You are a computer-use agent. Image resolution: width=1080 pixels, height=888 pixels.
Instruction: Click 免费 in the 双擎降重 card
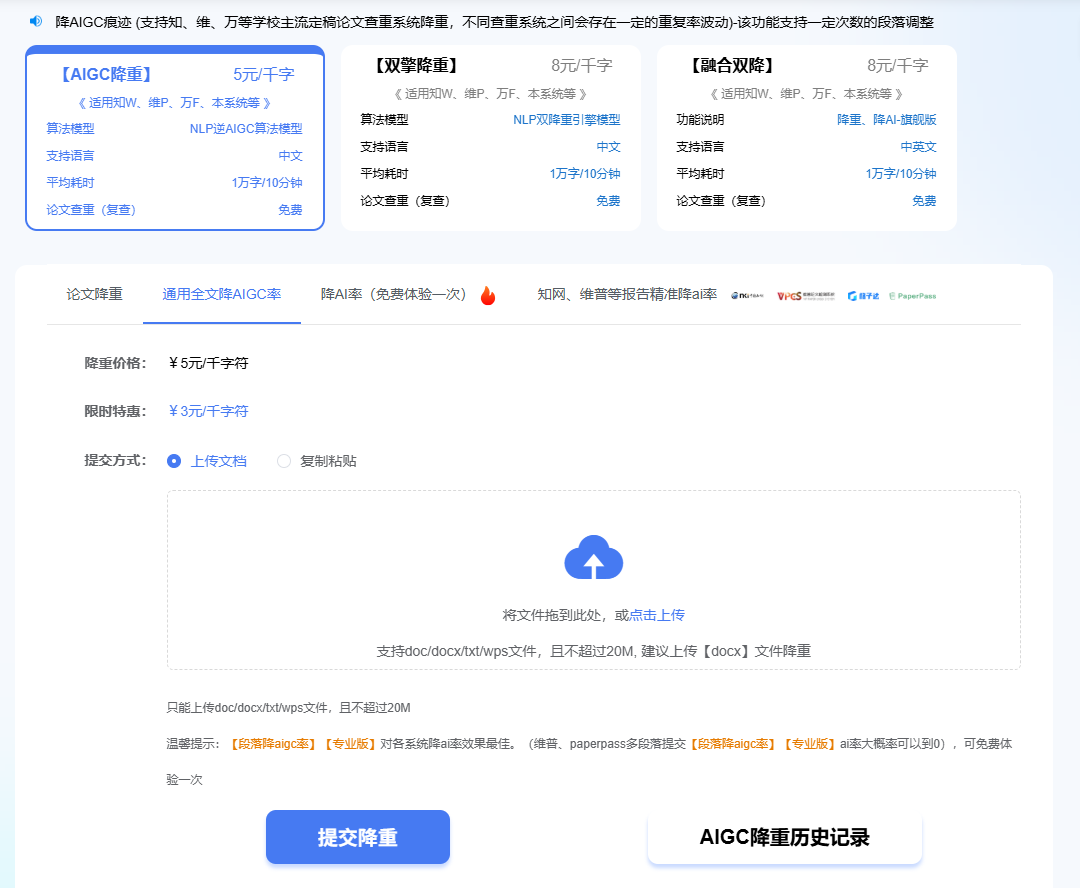click(608, 201)
